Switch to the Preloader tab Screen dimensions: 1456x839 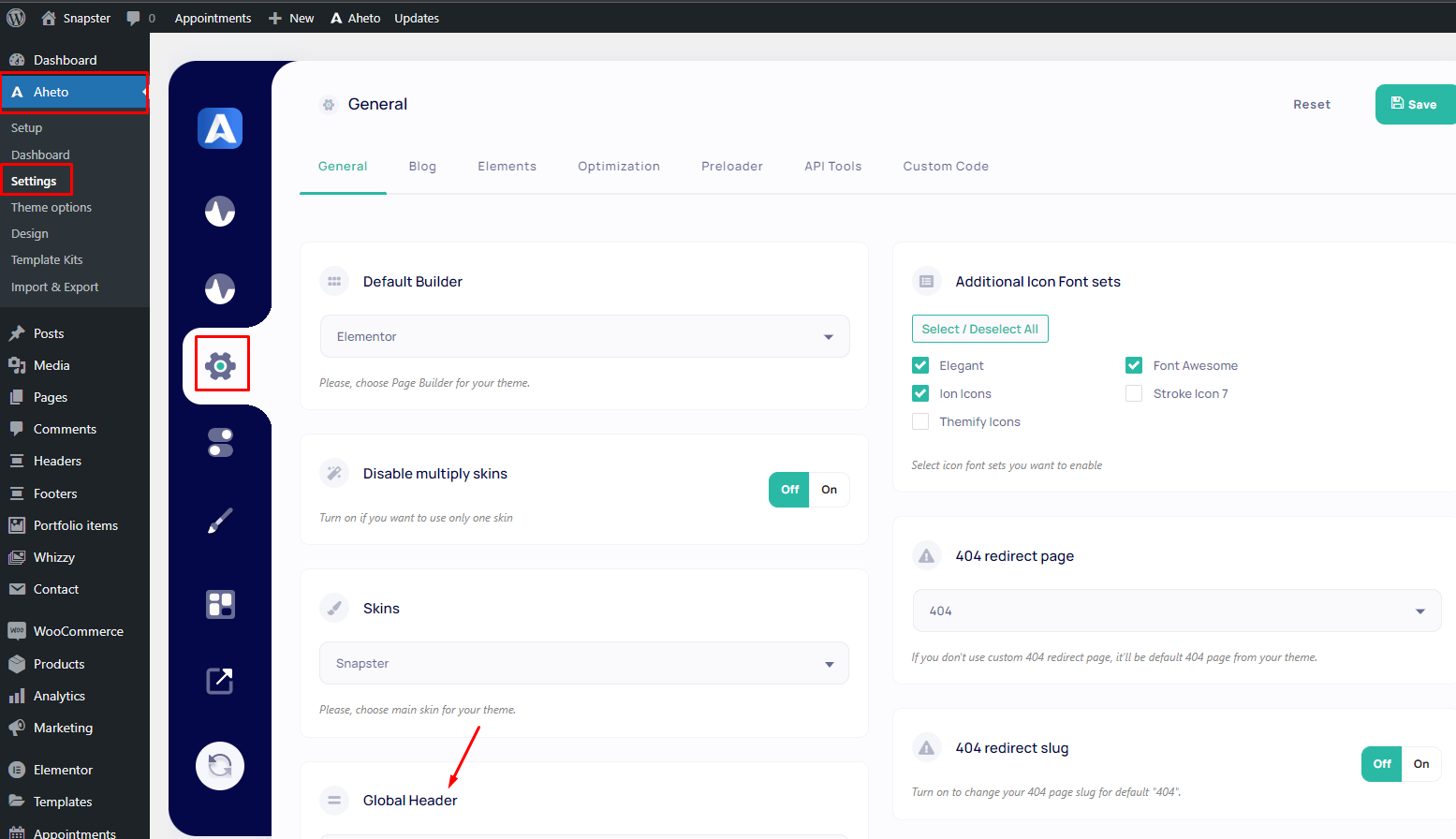click(732, 167)
